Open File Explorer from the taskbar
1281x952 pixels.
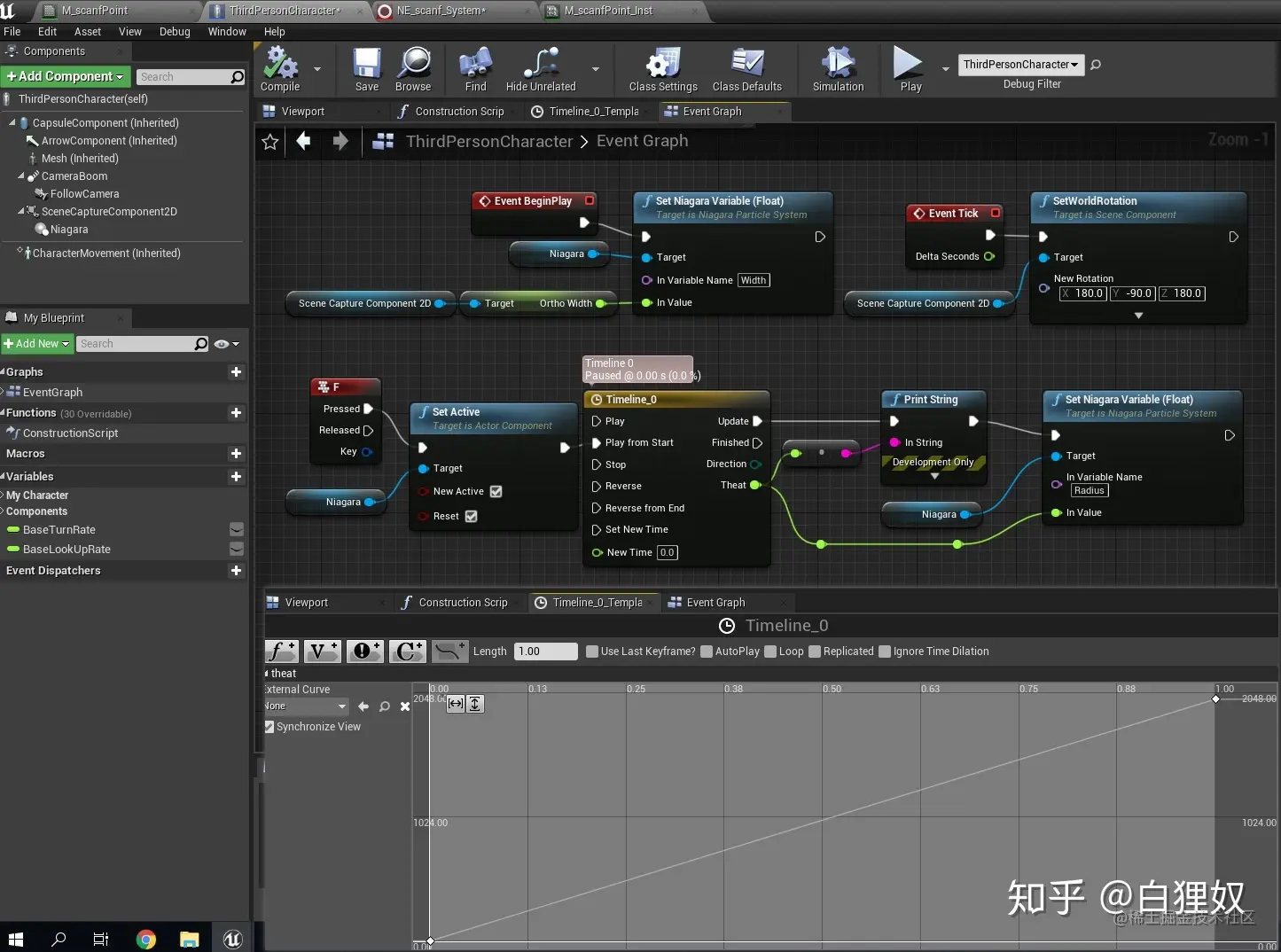189,939
